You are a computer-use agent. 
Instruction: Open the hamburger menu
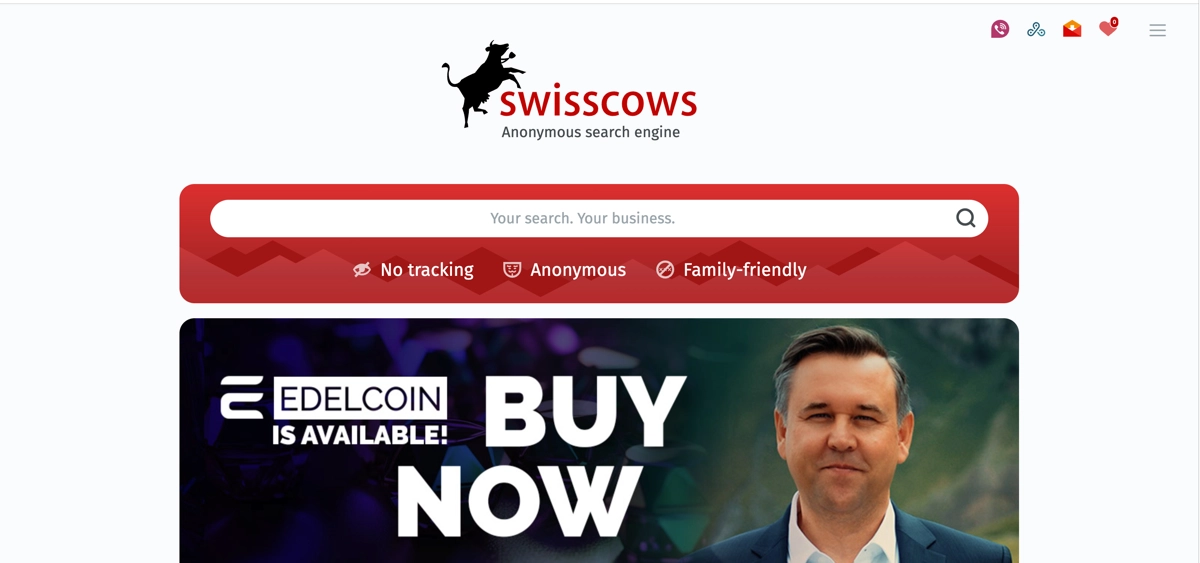pos(1158,30)
